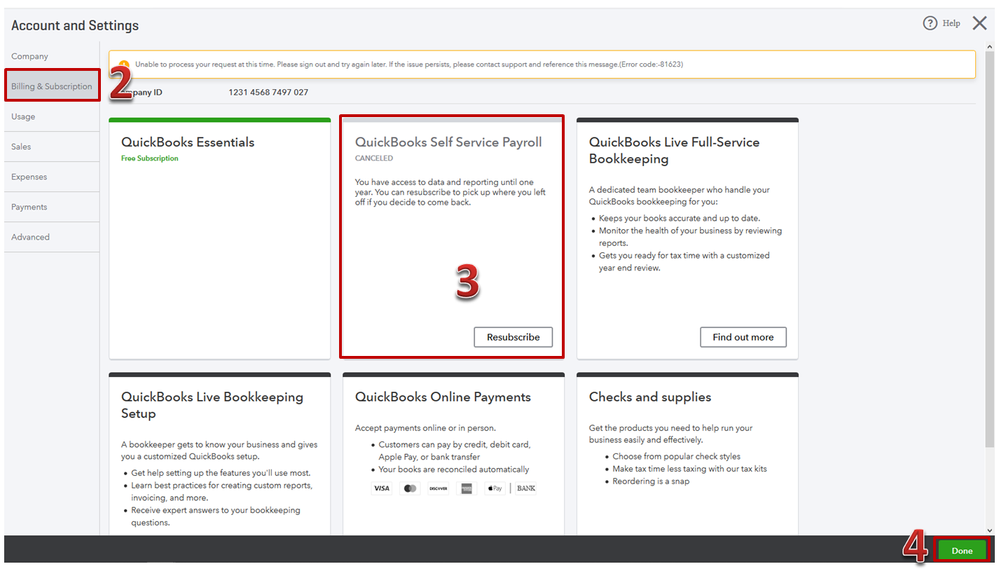The height and width of the screenshot is (569, 999).
Task: Click the Free Subscription label
Action: pos(150,158)
